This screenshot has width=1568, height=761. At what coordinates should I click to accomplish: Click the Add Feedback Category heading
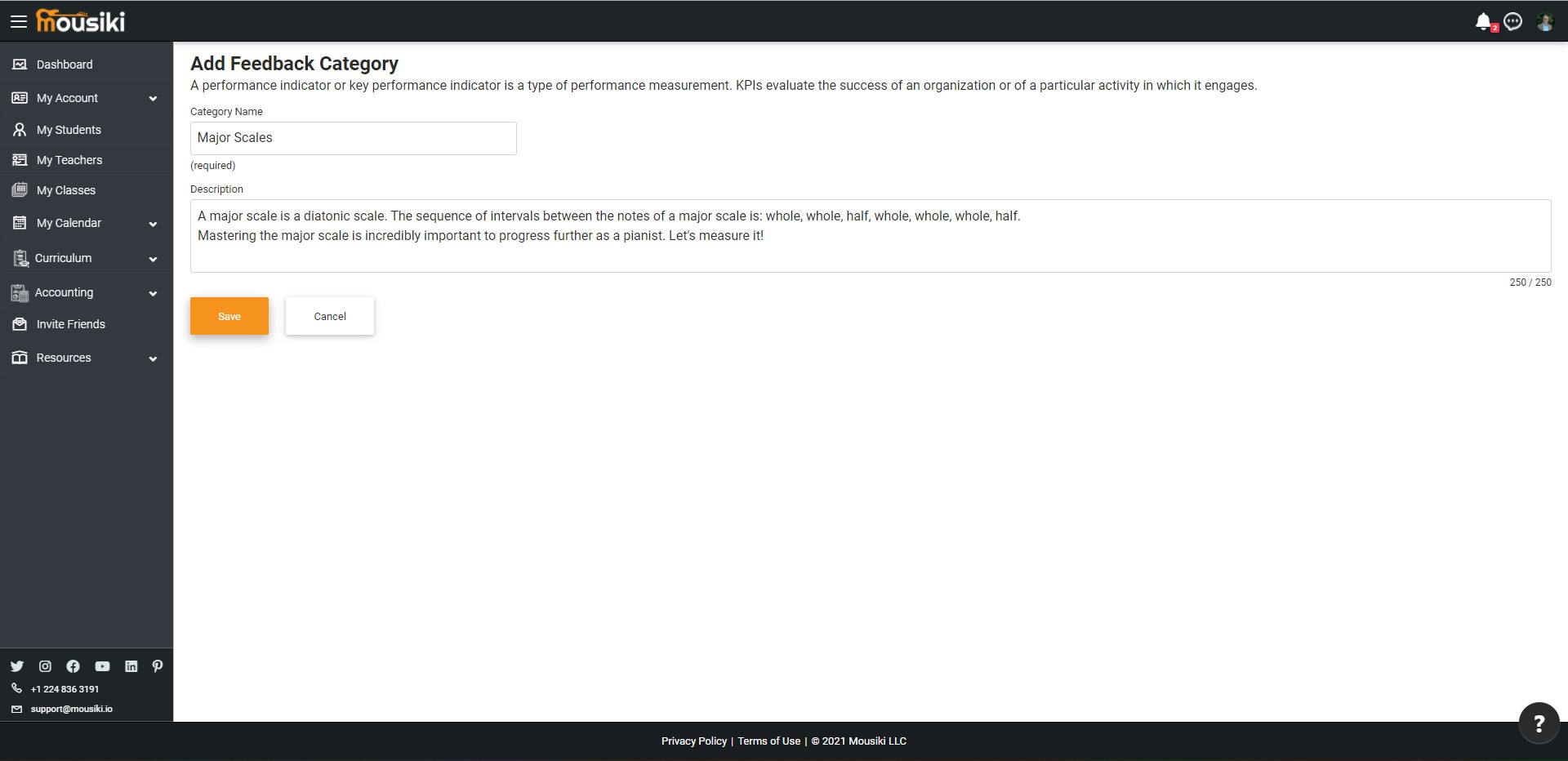pyautogui.click(x=294, y=64)
